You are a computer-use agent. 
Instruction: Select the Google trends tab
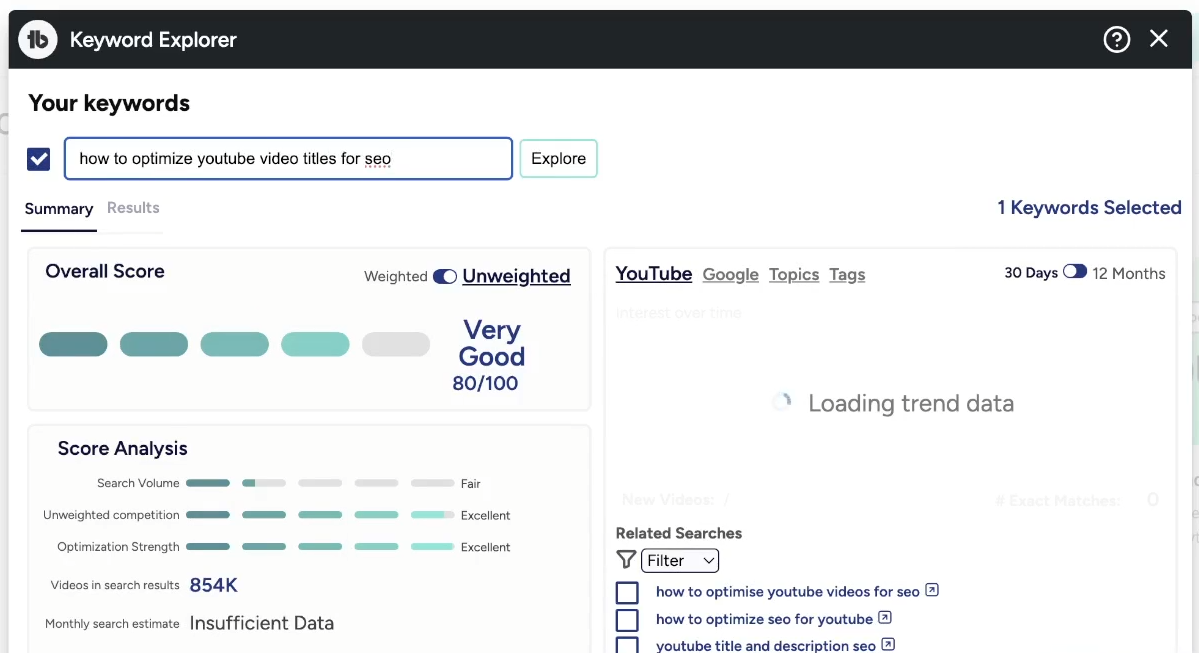pos(730,275)
